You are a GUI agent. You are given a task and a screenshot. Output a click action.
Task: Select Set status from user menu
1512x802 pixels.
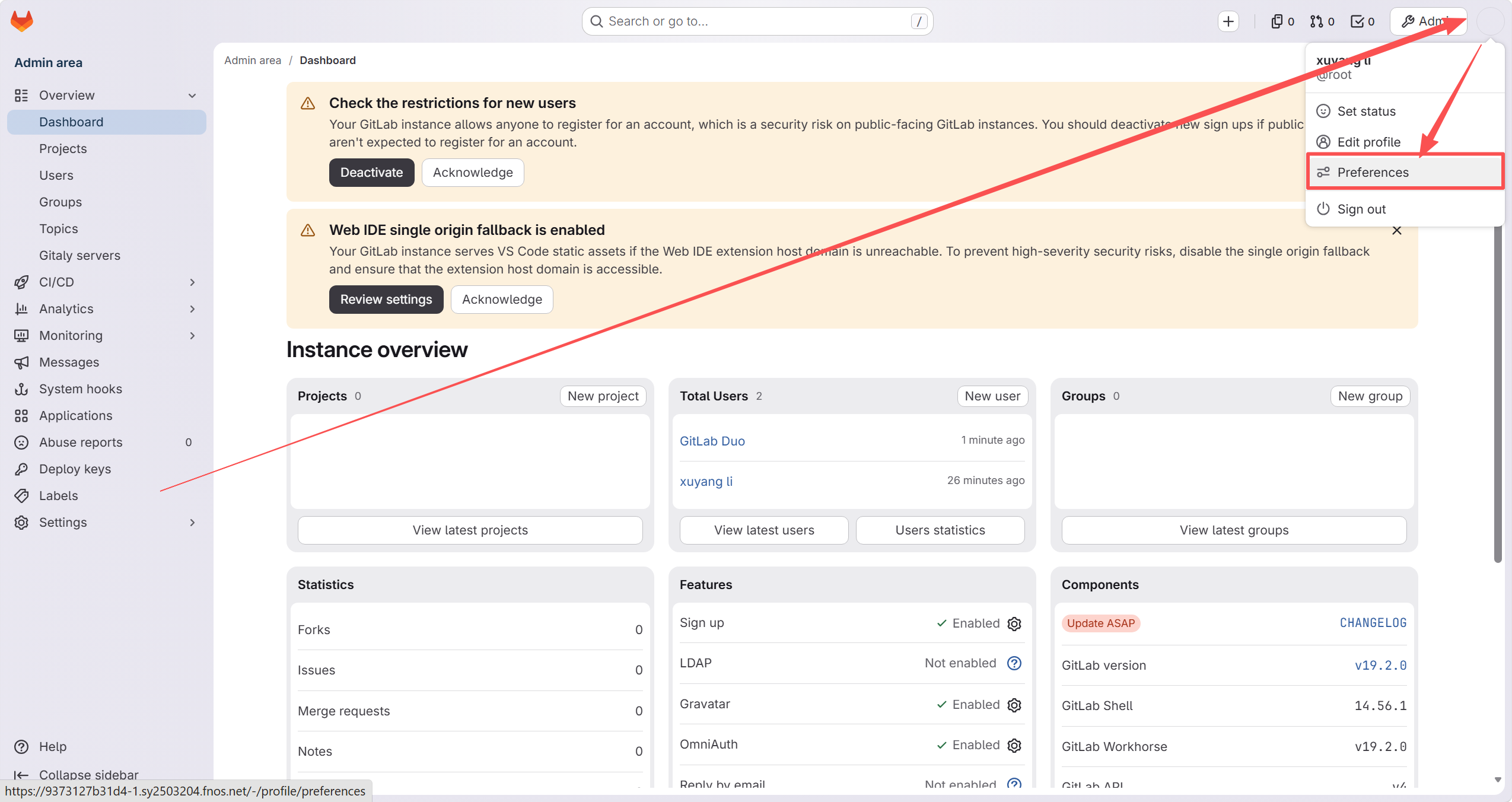tap(1405, 112)
